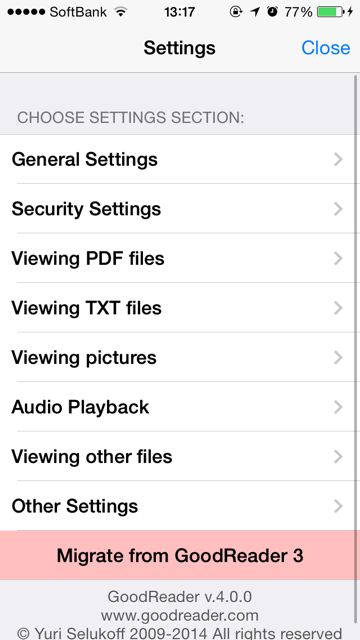The image size is (360, 640).
Task: Expand the Viewing PDF files chevron
Action: tap(338, 258)
